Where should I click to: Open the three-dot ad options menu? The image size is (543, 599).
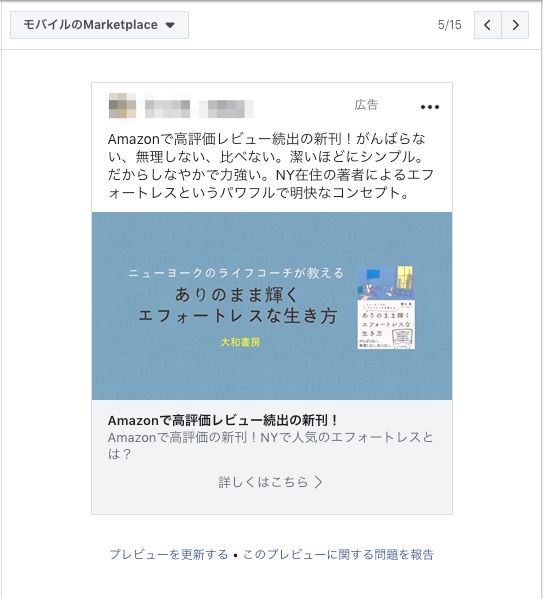click(430, 107)
